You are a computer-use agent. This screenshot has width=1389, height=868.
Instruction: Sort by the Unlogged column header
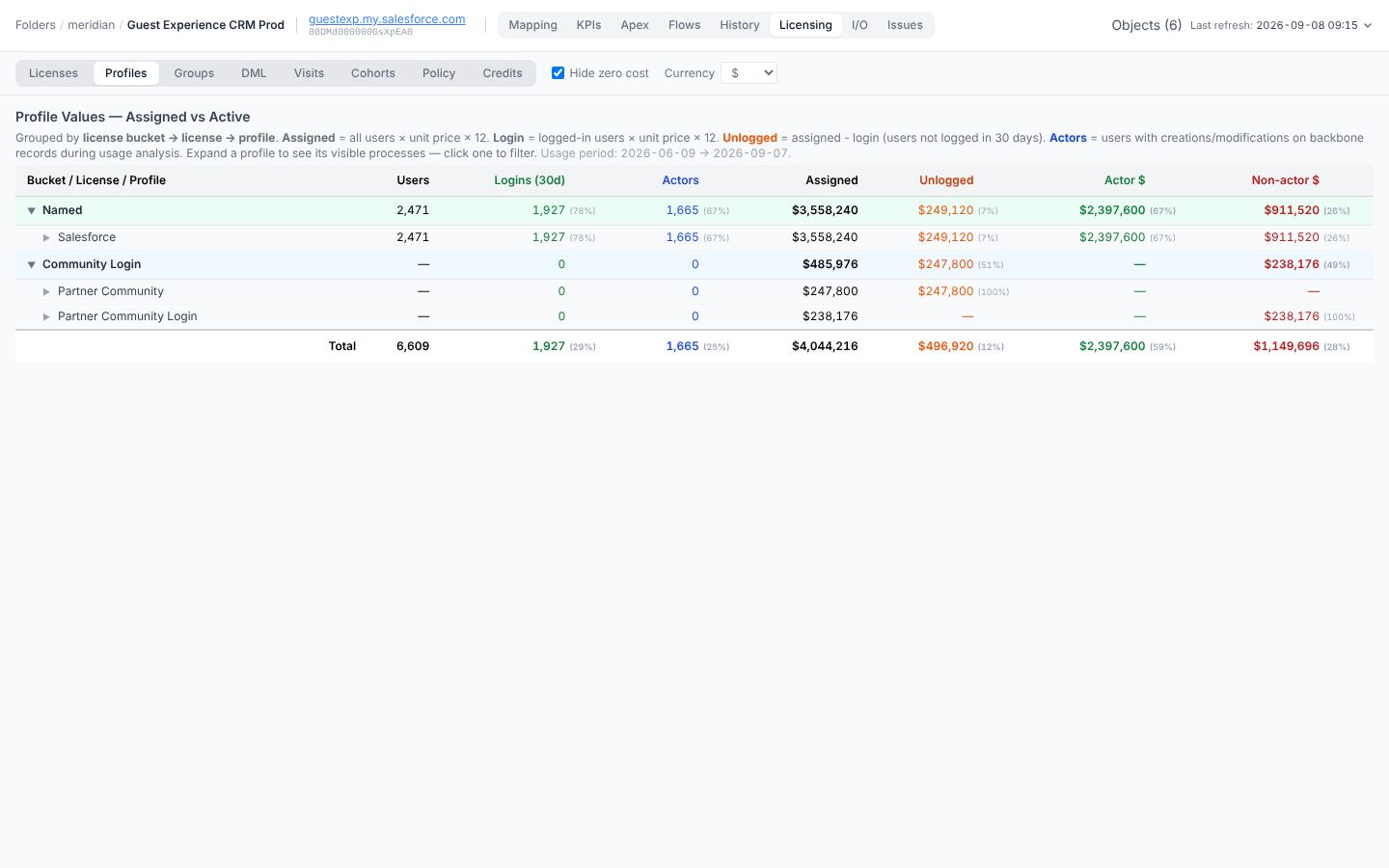pyautogui.click(x=946, y=180)
